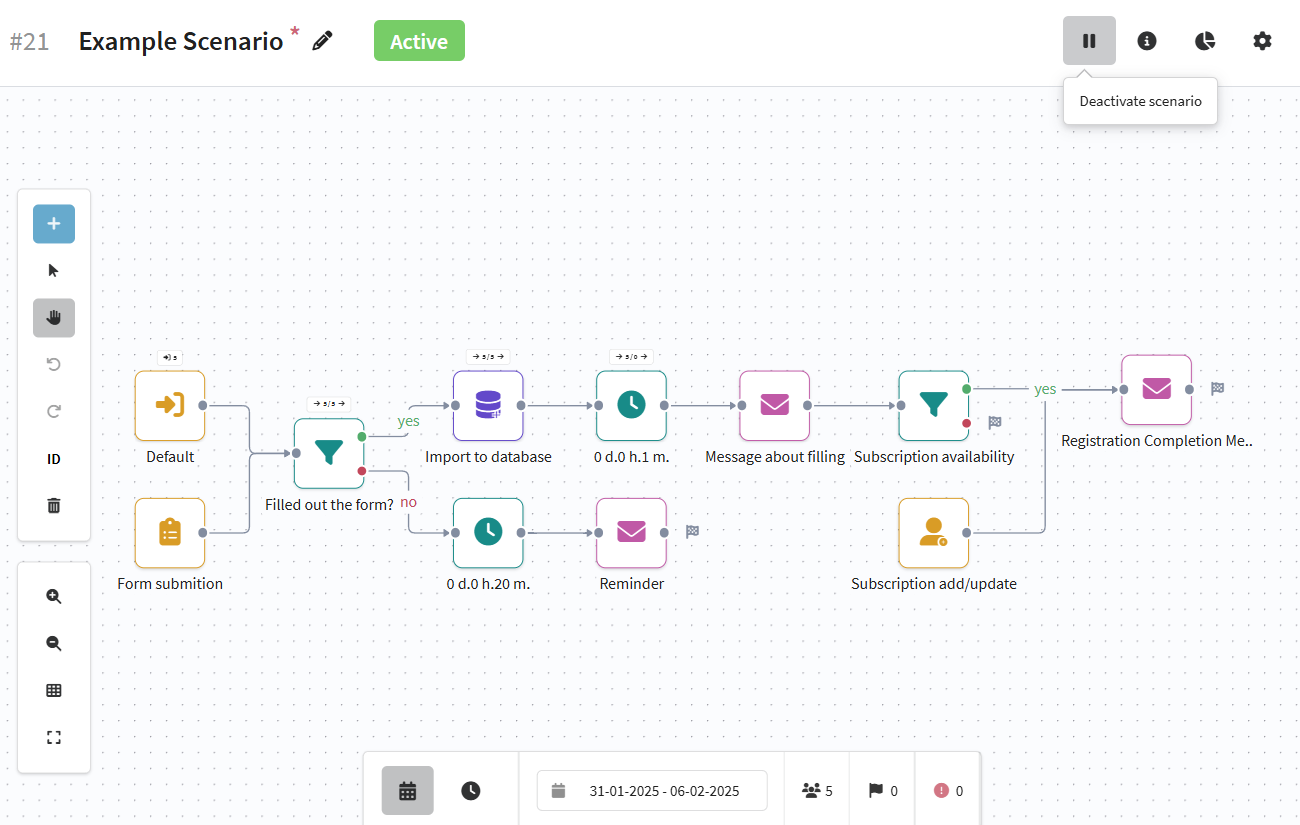The width and height of the screenshot is (1300, 825).
Task: Click the pause button to deactivate scenario
Action: point(1089,41)
